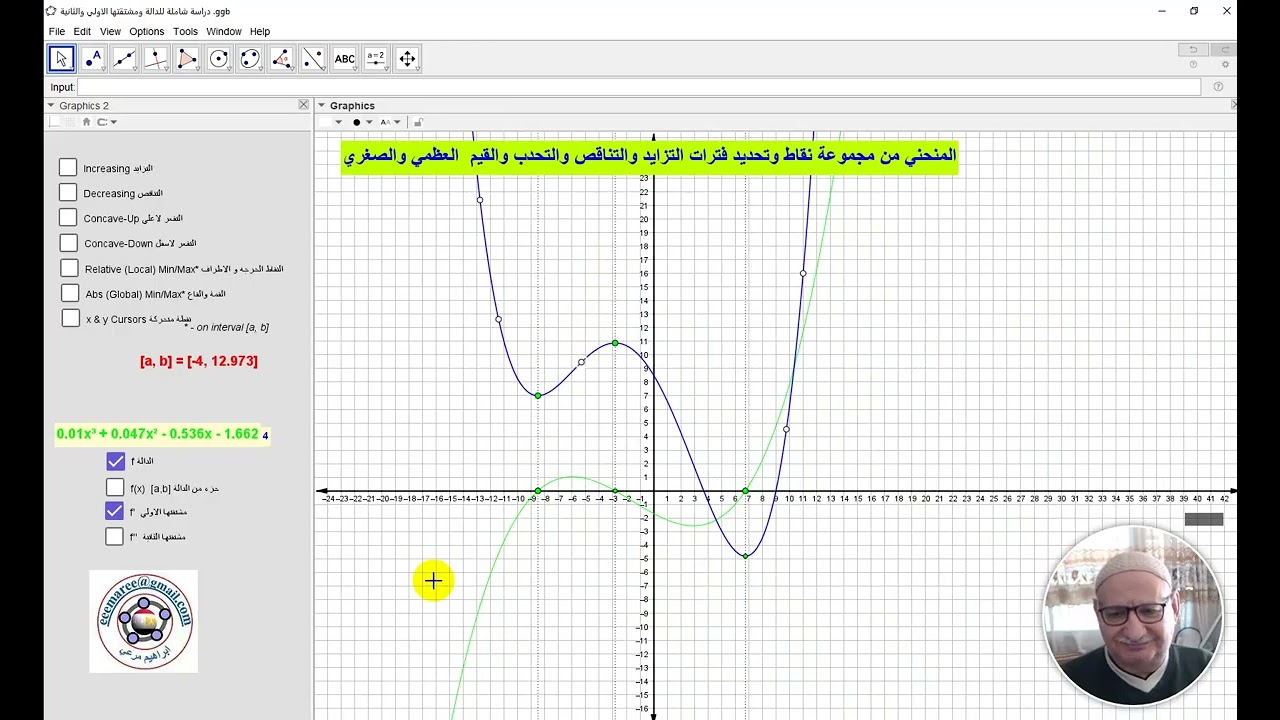Select the Angle tool
This screenshot has height=720, width=1280.
click(x=281, y=59)
